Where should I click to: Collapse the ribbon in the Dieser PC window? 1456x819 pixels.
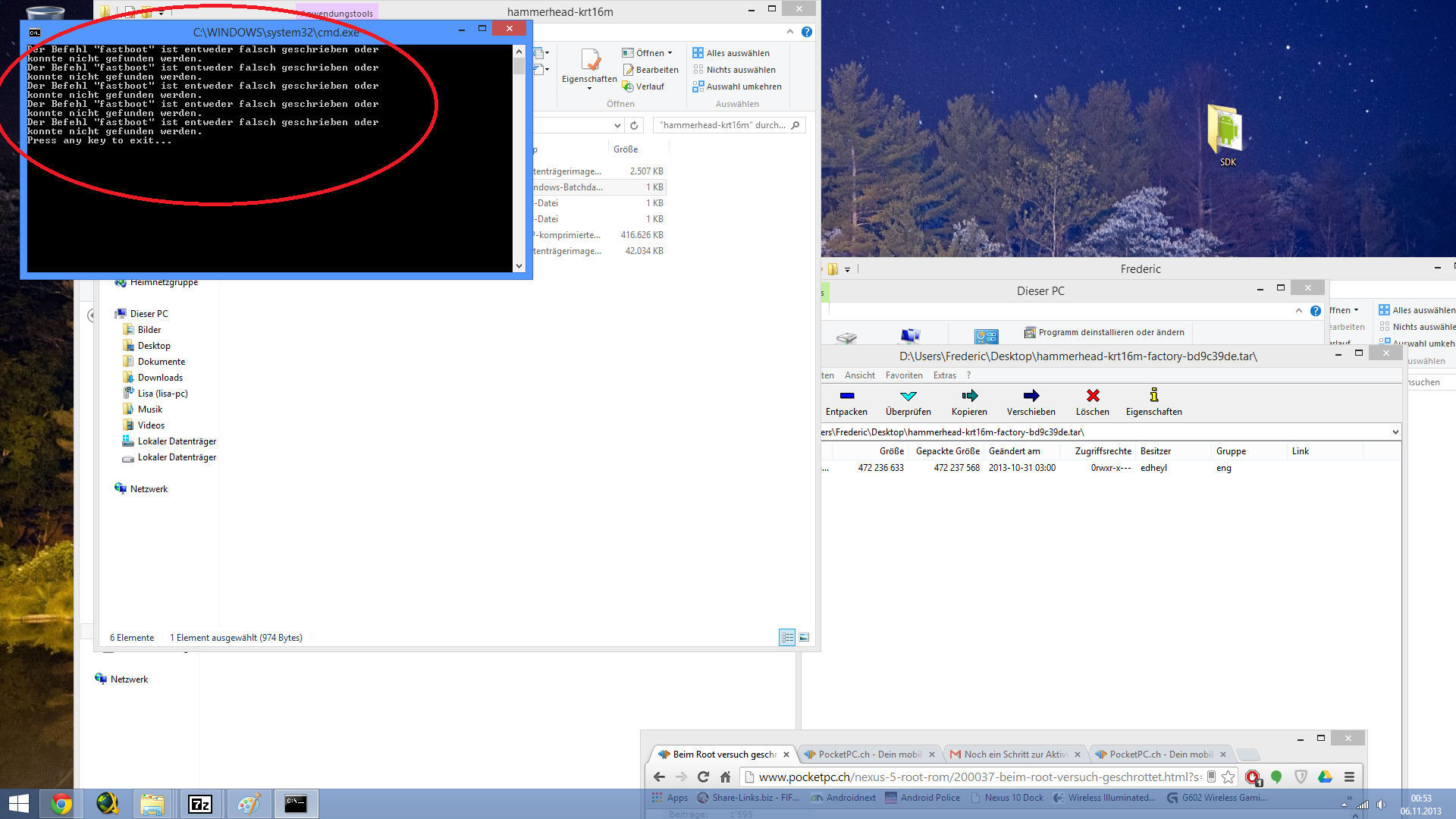click(x=1299, y=311)
